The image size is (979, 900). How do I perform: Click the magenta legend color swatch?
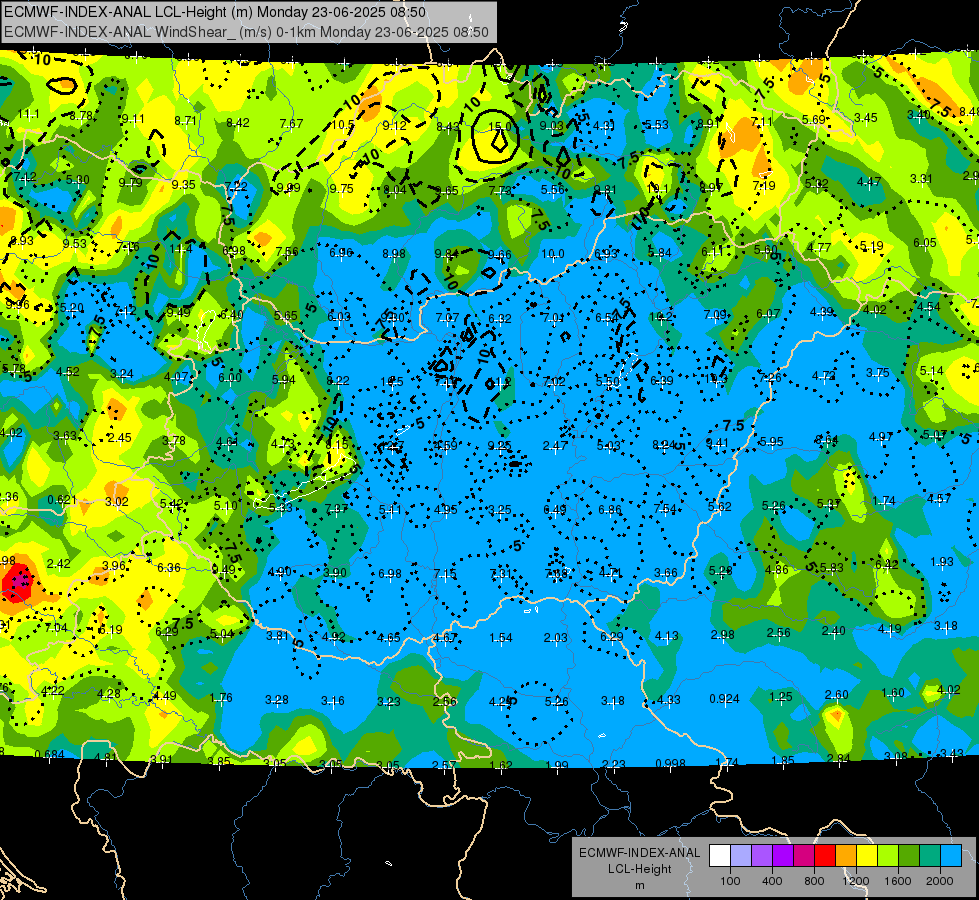[804, 855]
